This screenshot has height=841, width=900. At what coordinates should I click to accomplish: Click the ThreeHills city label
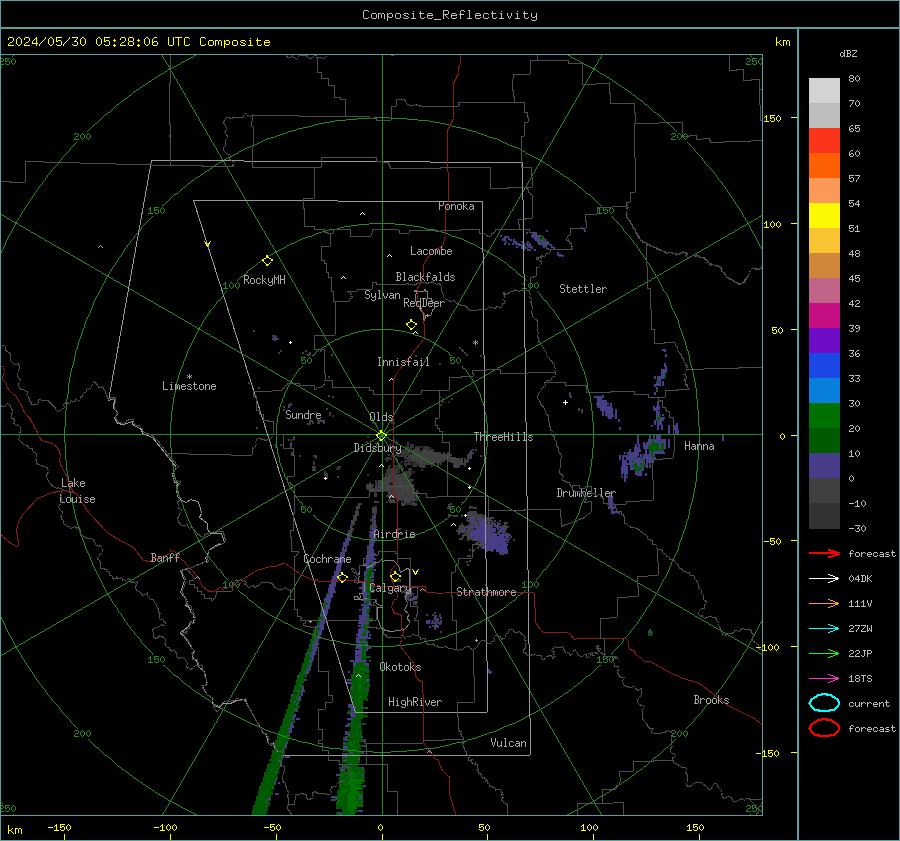click(x=503, y=437)
